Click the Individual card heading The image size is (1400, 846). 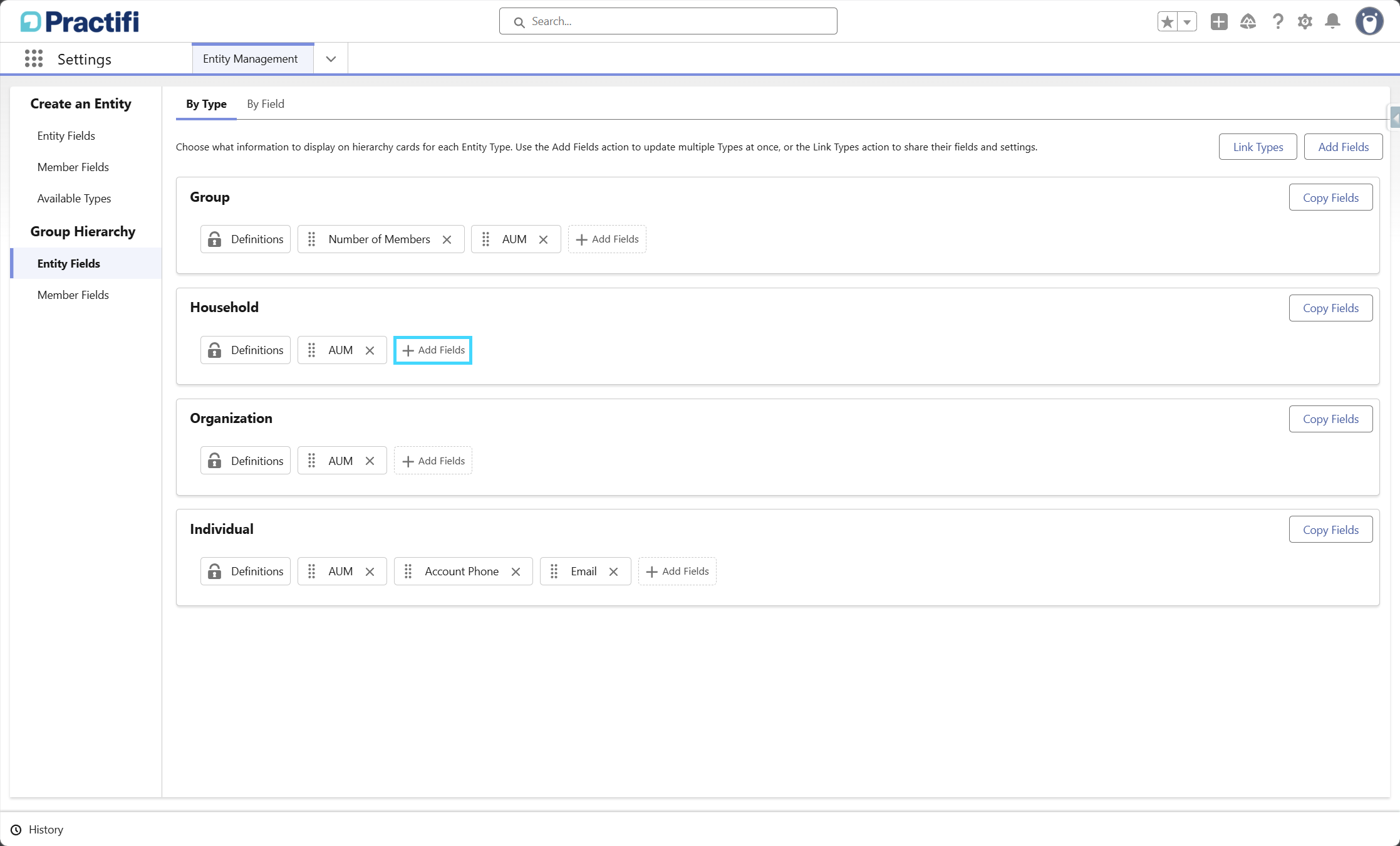pyautogui.click(x=222, y=530)
